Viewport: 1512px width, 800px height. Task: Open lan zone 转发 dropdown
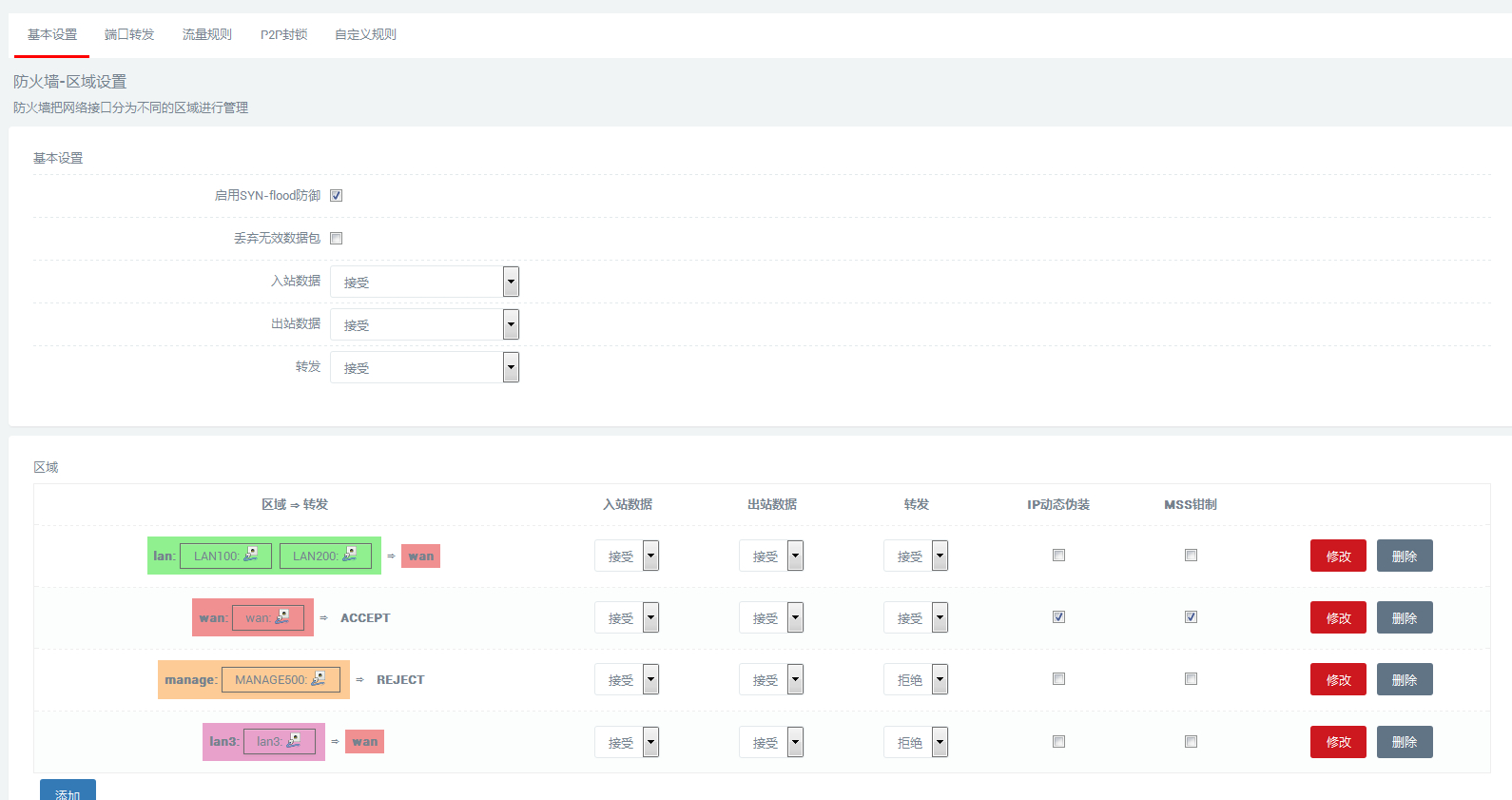916,556
